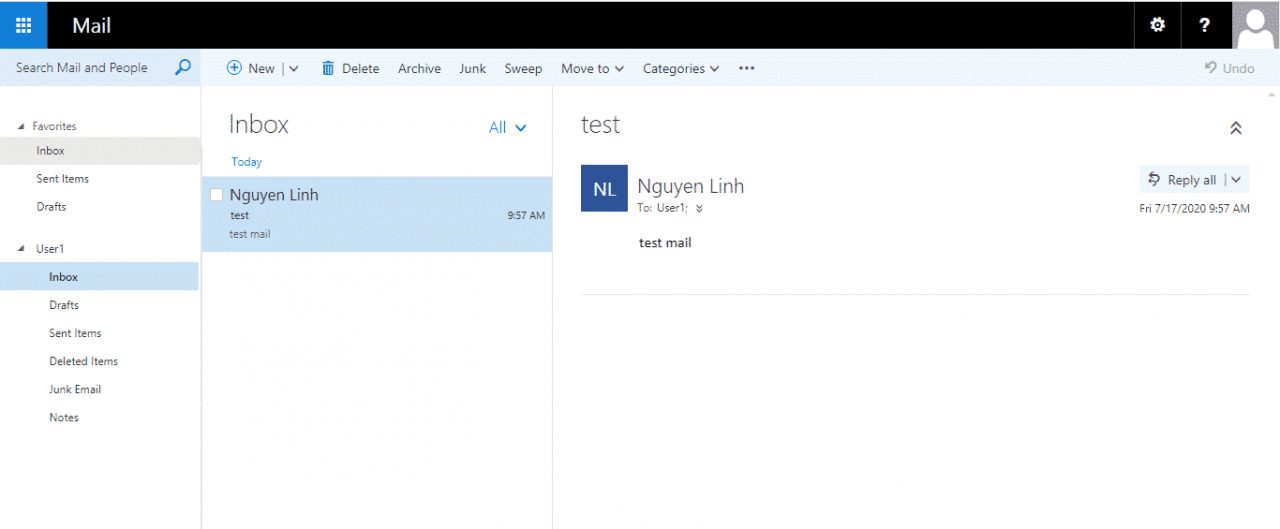Open the help question mark icon
The image size is (1280, 529).
[1204, 25]
